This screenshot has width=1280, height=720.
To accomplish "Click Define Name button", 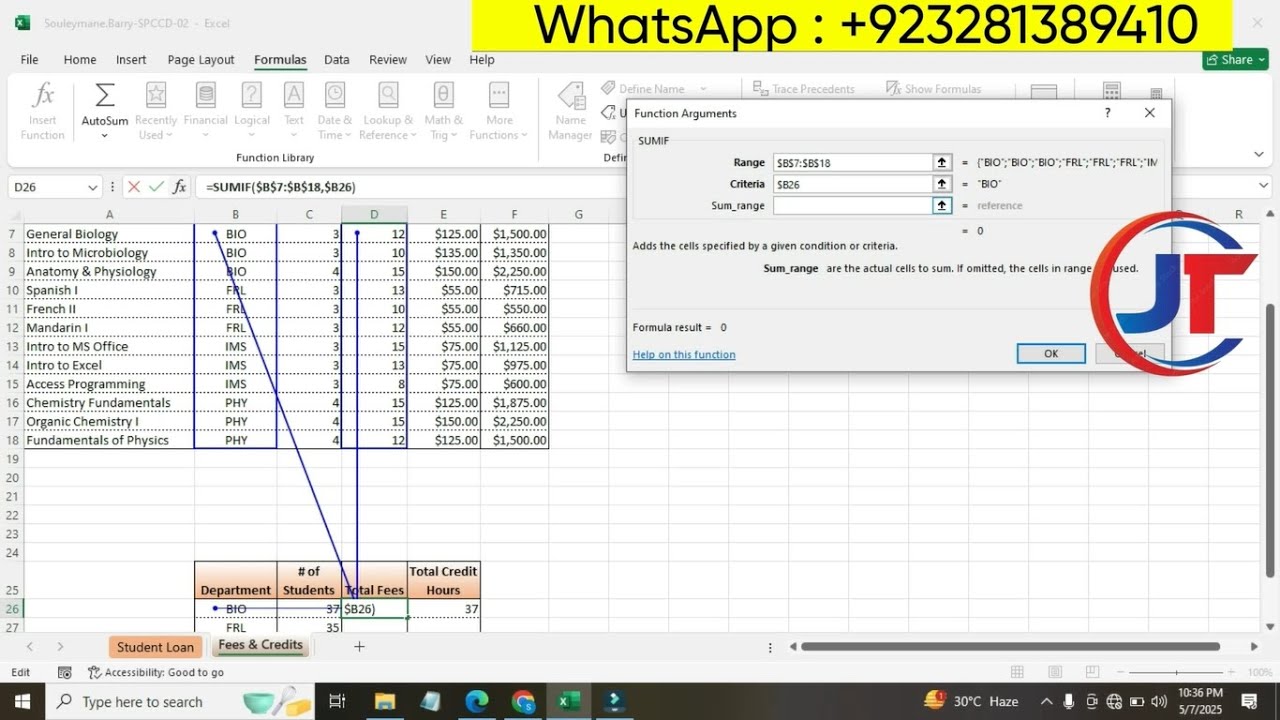I will click(x=642, y=89).
